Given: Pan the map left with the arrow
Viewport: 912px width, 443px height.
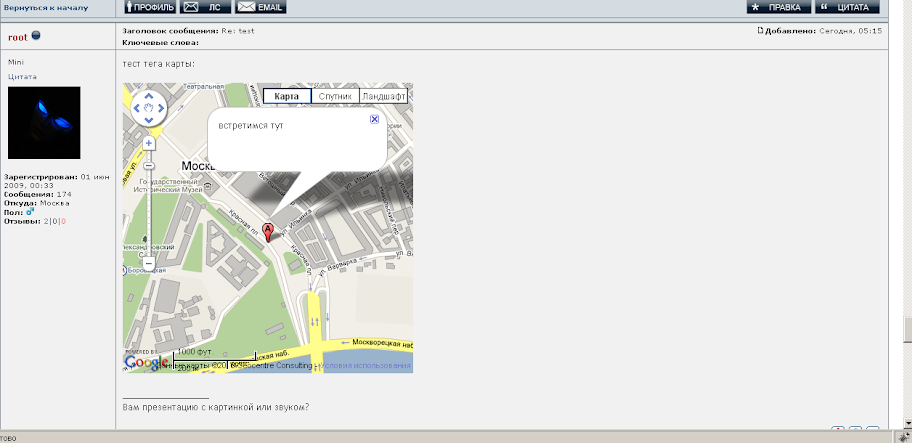Looking at the screenshot, I should (x=137, y=108).
